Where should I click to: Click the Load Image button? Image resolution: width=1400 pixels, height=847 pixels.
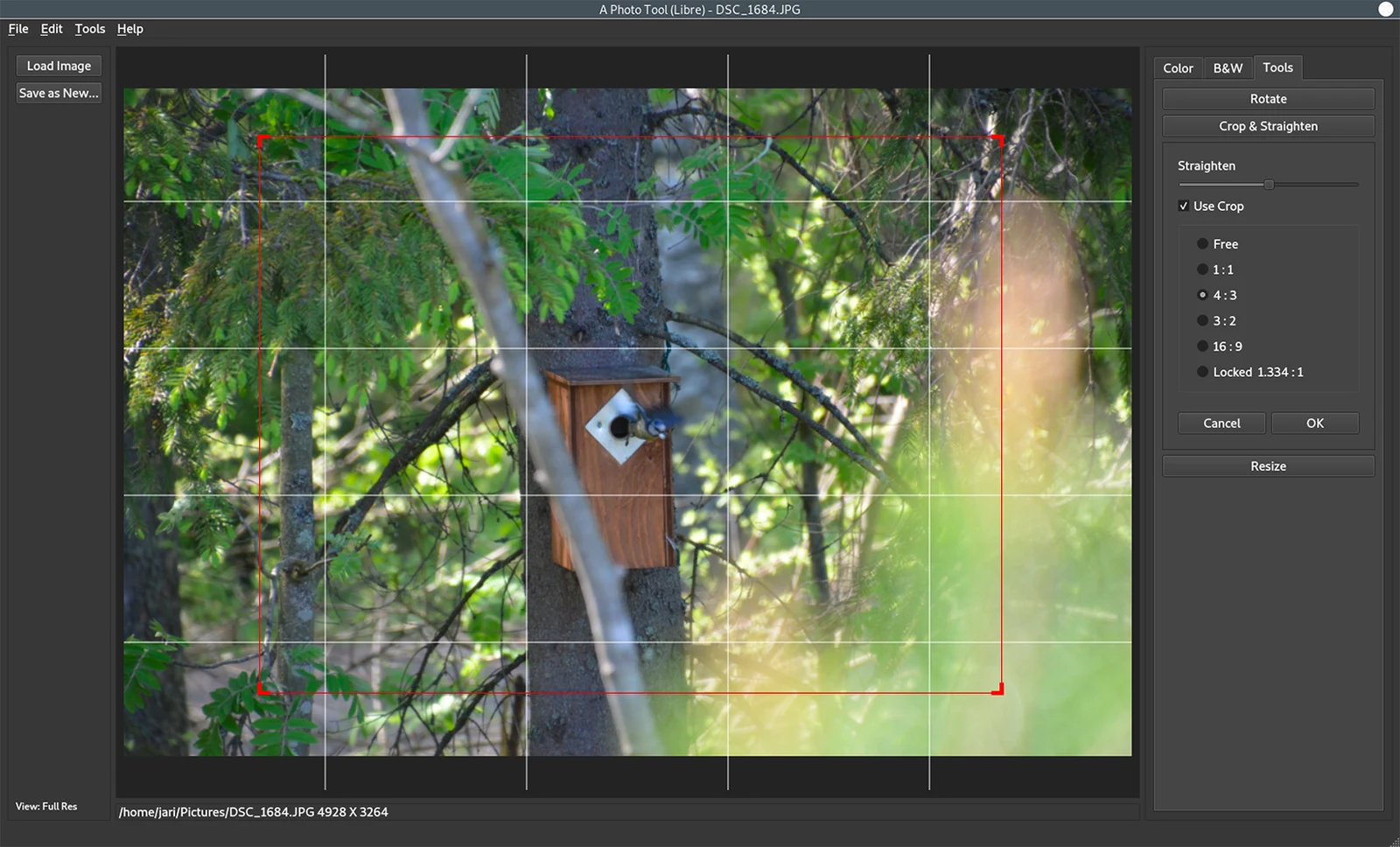pos(59,66)
